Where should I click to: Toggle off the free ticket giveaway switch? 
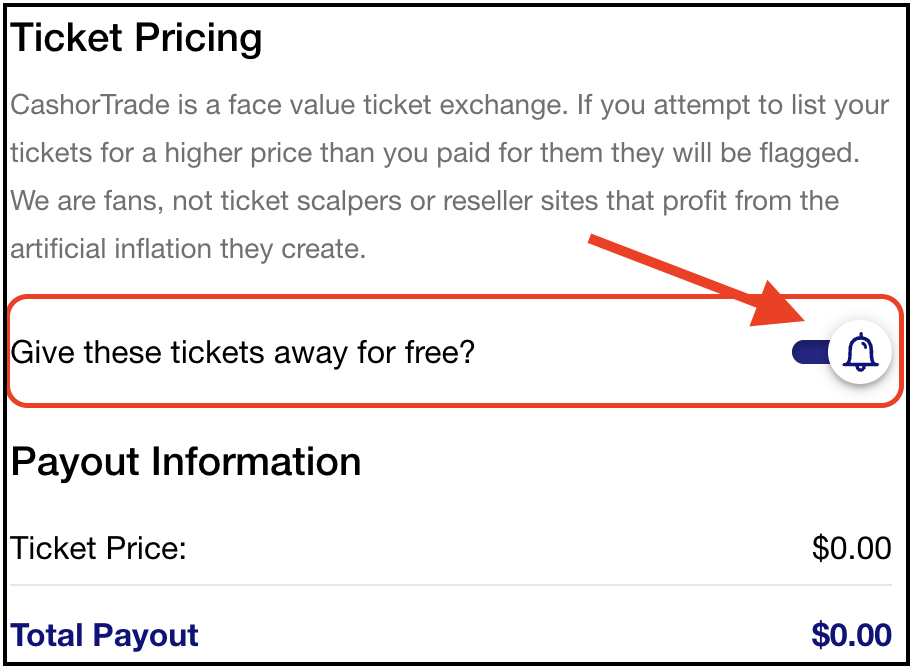pyautogui.click(x=838, y=352)
